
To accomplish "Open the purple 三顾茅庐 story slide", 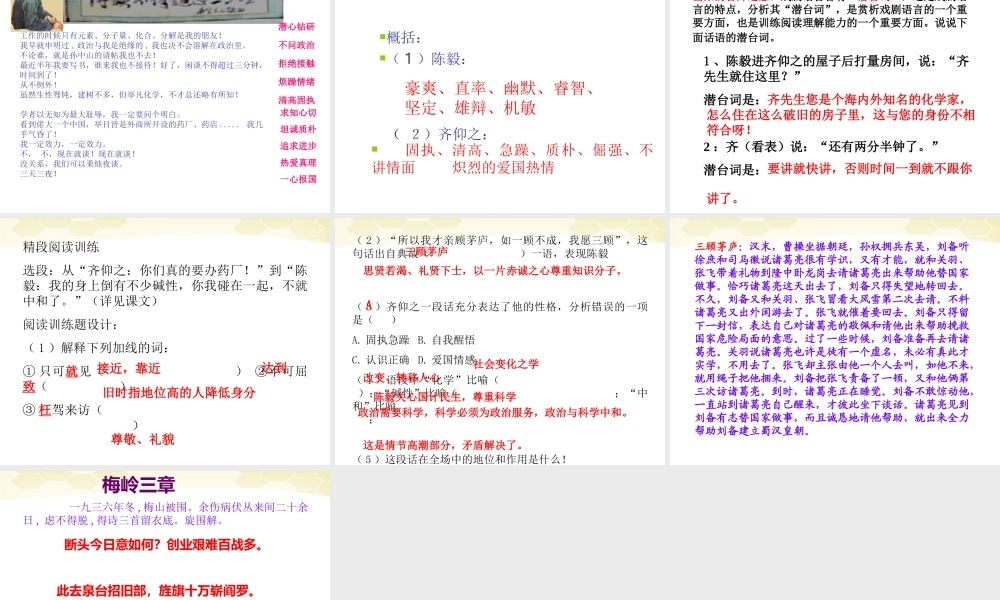I will 834,341.
